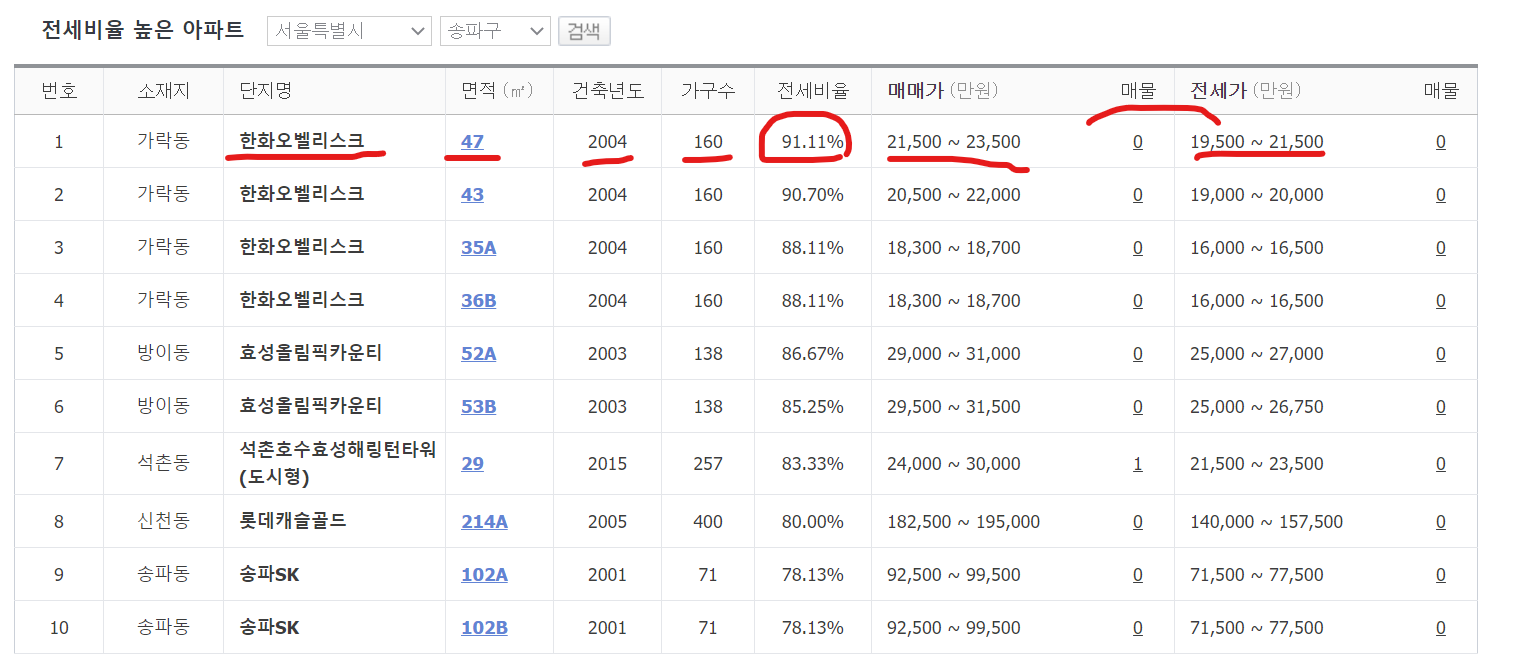
Task: Open area link 36B
Action: pos(478,301)
